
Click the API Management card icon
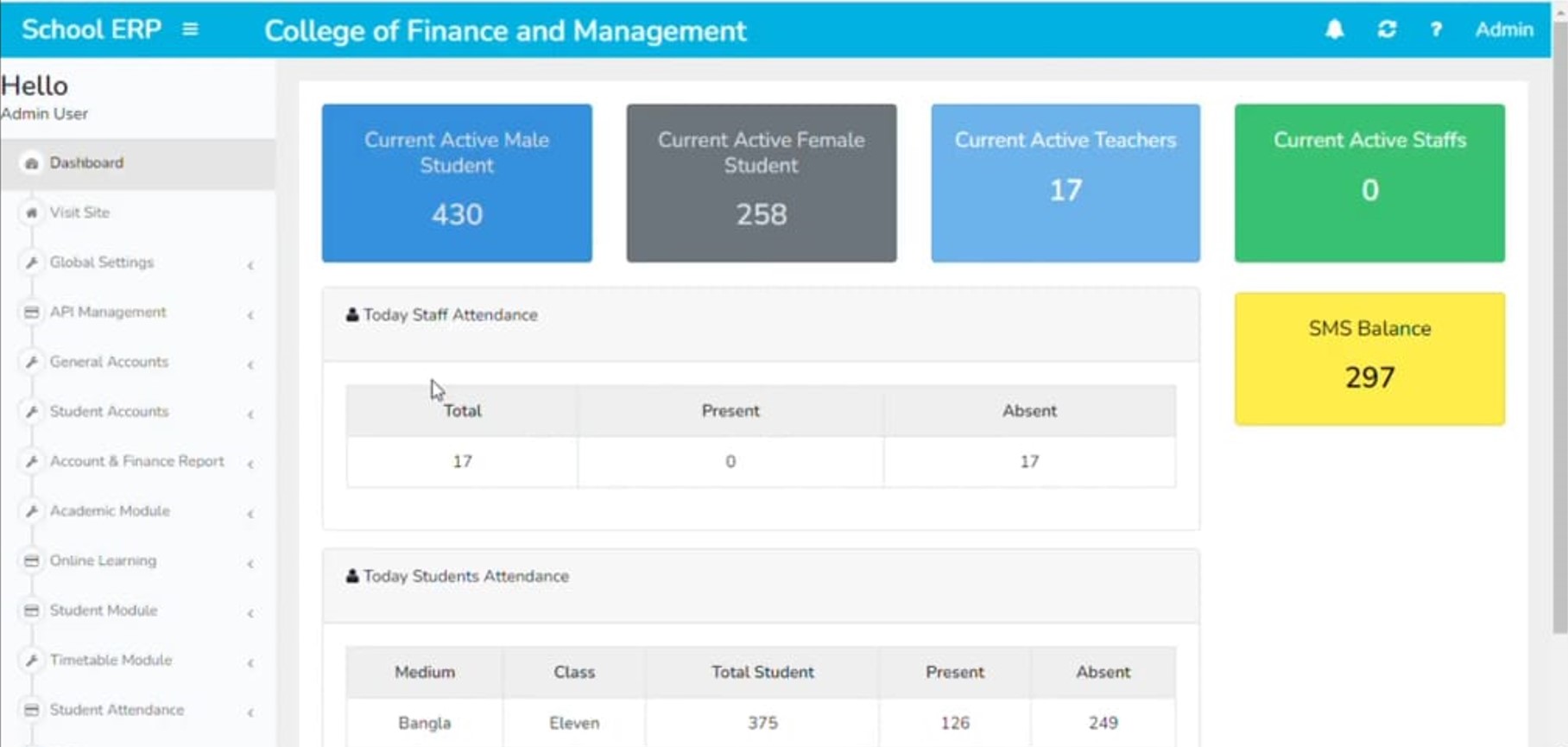32,313
